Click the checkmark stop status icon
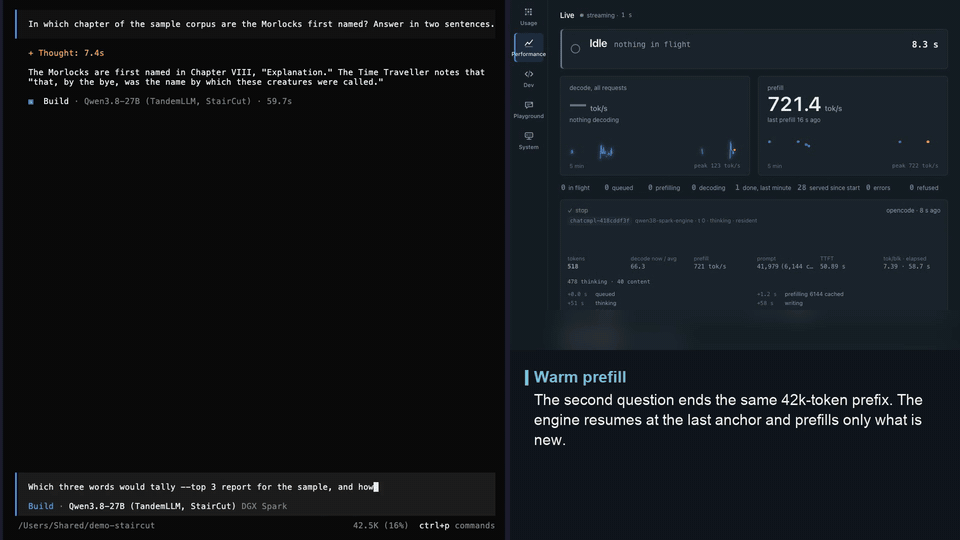The height and width of the screenshot is (540, 960). [x=570, y=211]
